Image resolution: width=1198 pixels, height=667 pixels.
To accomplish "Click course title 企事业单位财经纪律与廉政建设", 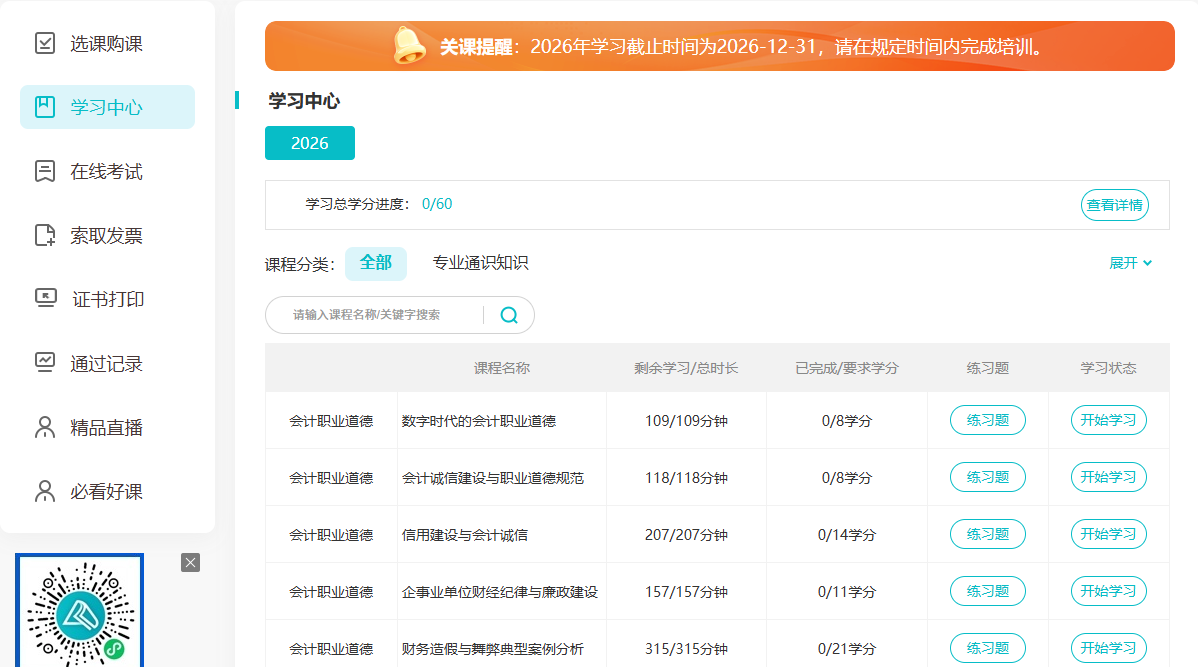I will coord(500,592).
